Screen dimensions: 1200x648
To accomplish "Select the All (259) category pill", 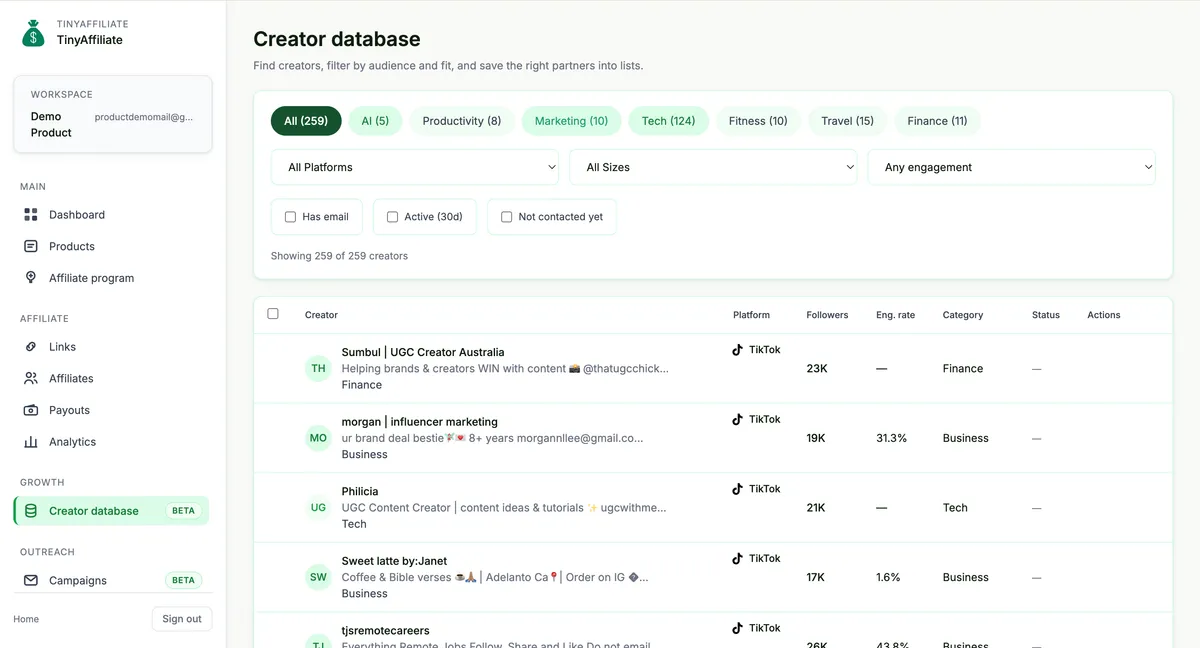I will click(x=306, y=121).
